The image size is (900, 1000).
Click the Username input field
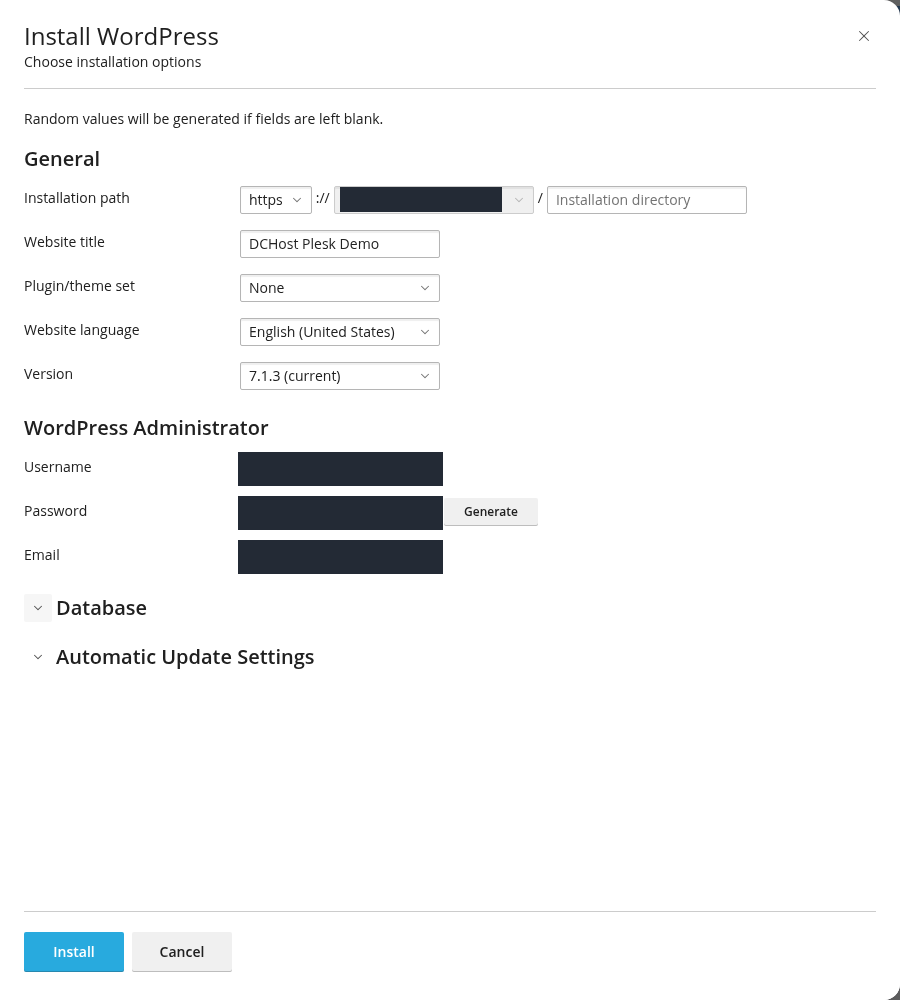pos(340,469)
